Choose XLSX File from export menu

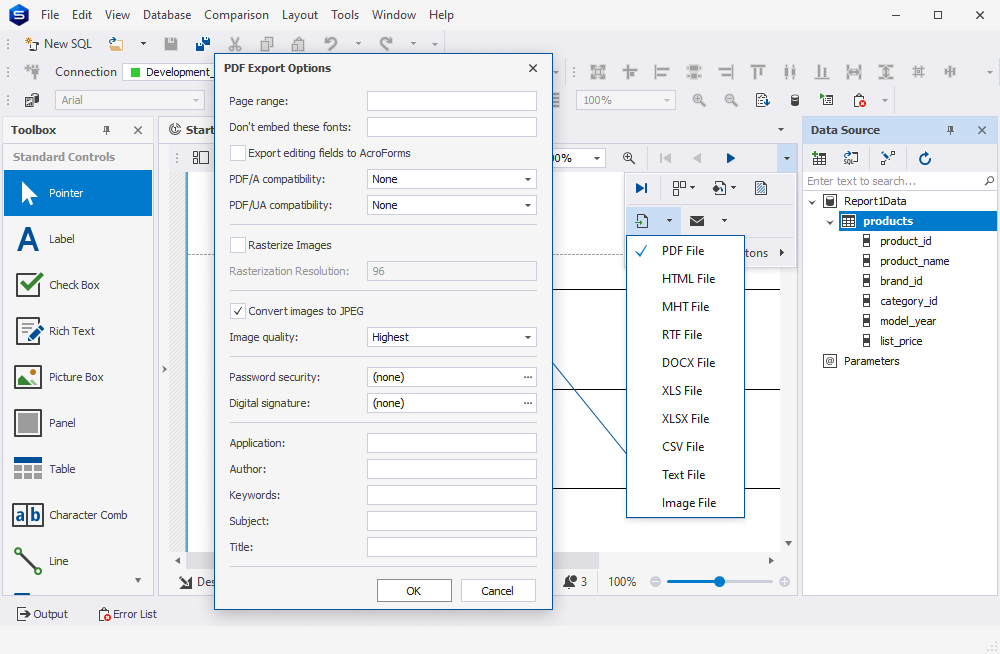685,419
